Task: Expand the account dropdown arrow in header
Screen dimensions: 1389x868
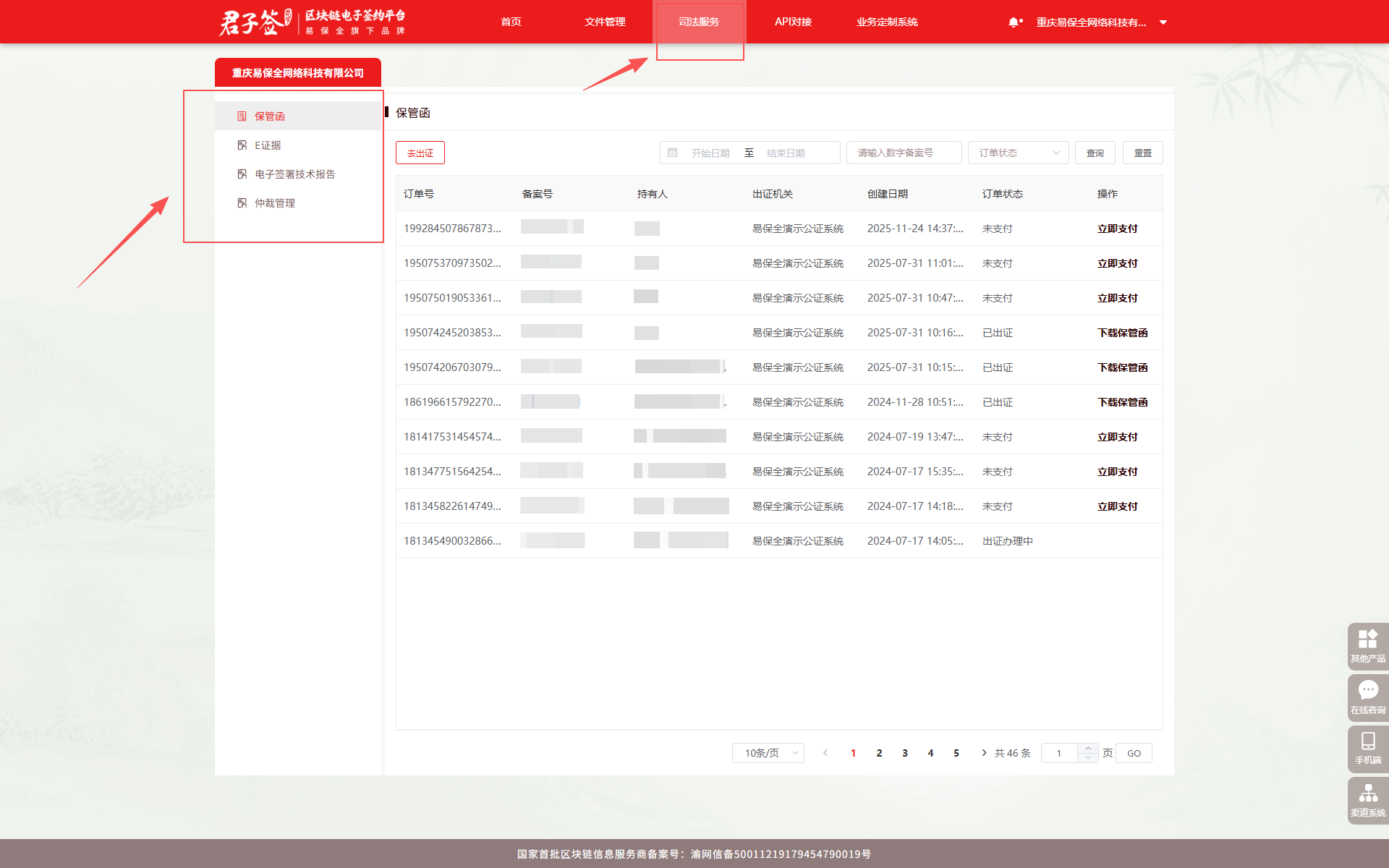Action: click(1163, 22)
